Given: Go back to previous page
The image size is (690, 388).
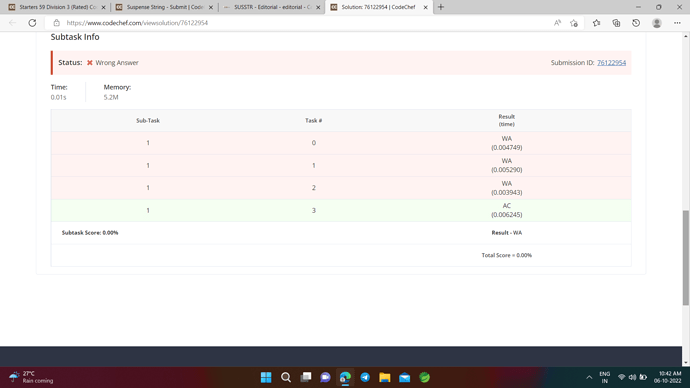Looking at the screenshot, I should pyautogui.click(x=12, y=23).
